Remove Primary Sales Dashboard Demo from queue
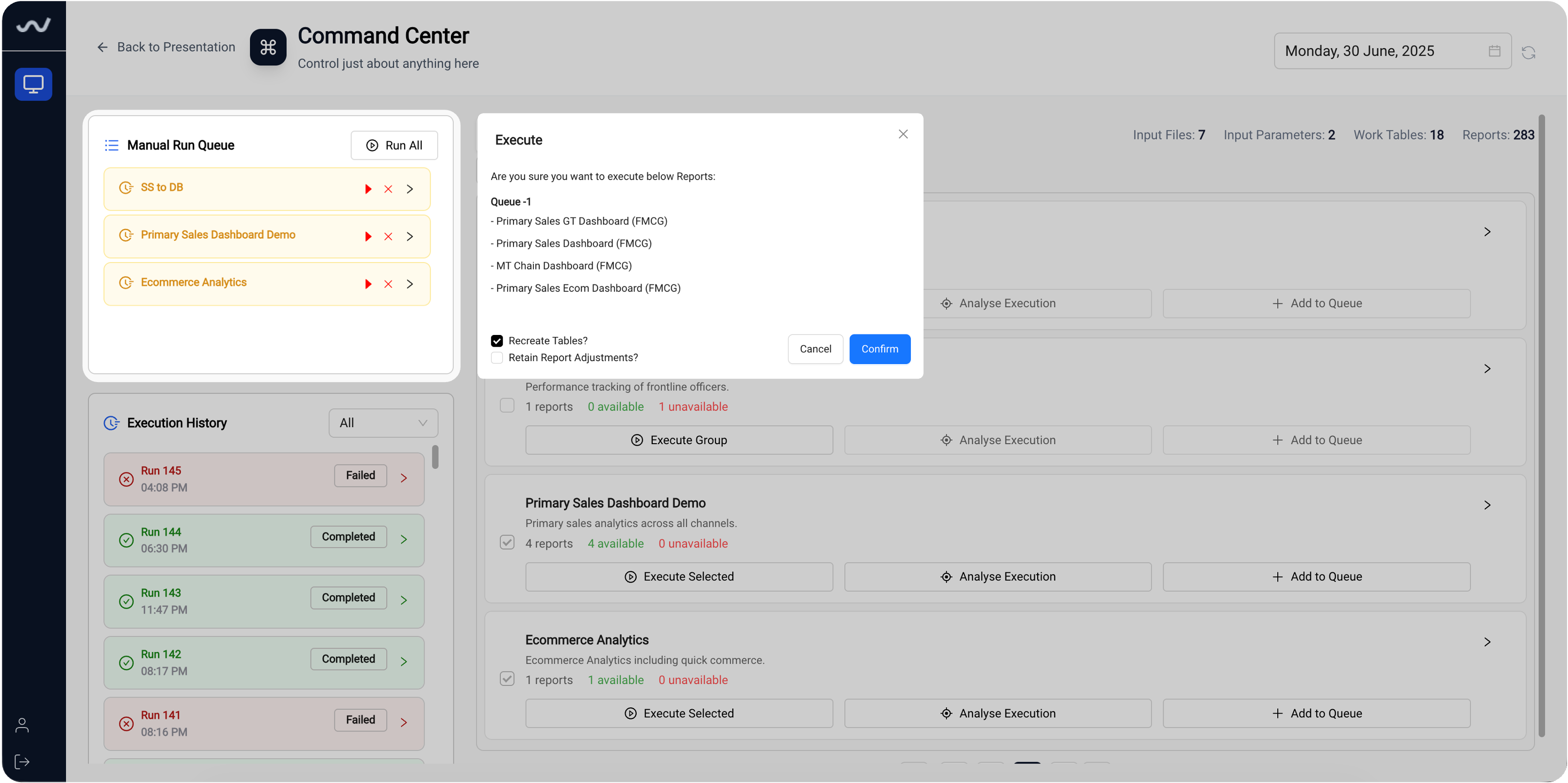1568x783 pixels. click(x=388, y=236)
